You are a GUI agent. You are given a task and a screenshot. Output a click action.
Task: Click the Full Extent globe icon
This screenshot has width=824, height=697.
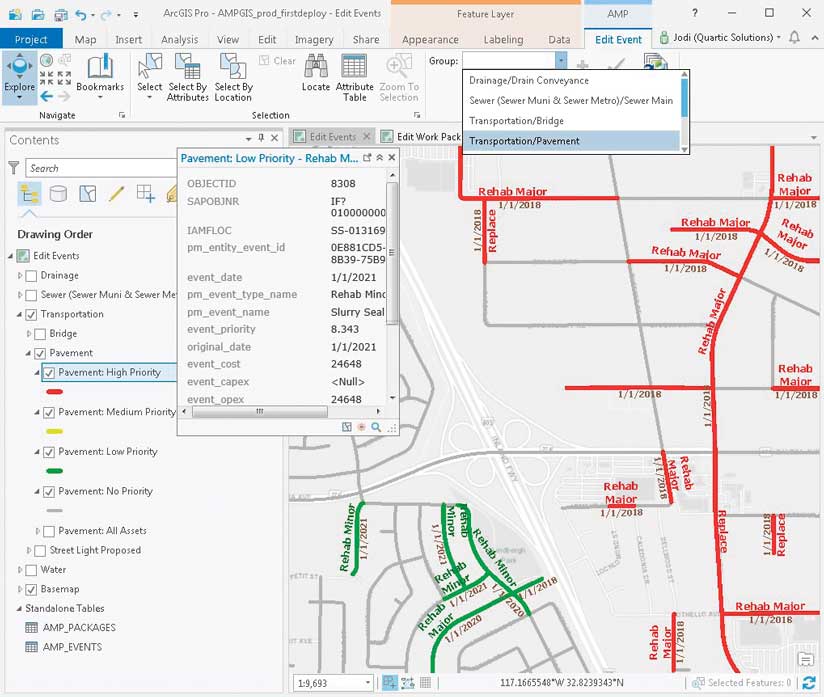point(46,60)
